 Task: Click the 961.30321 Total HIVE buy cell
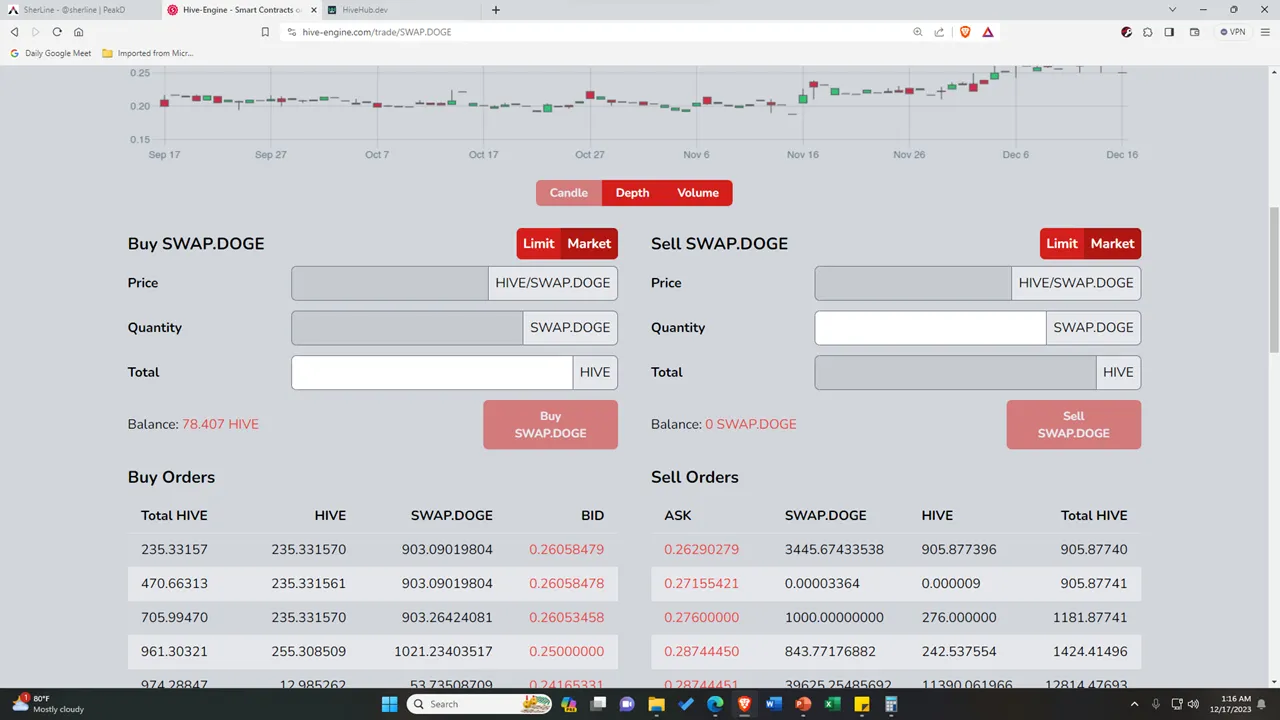174,651
